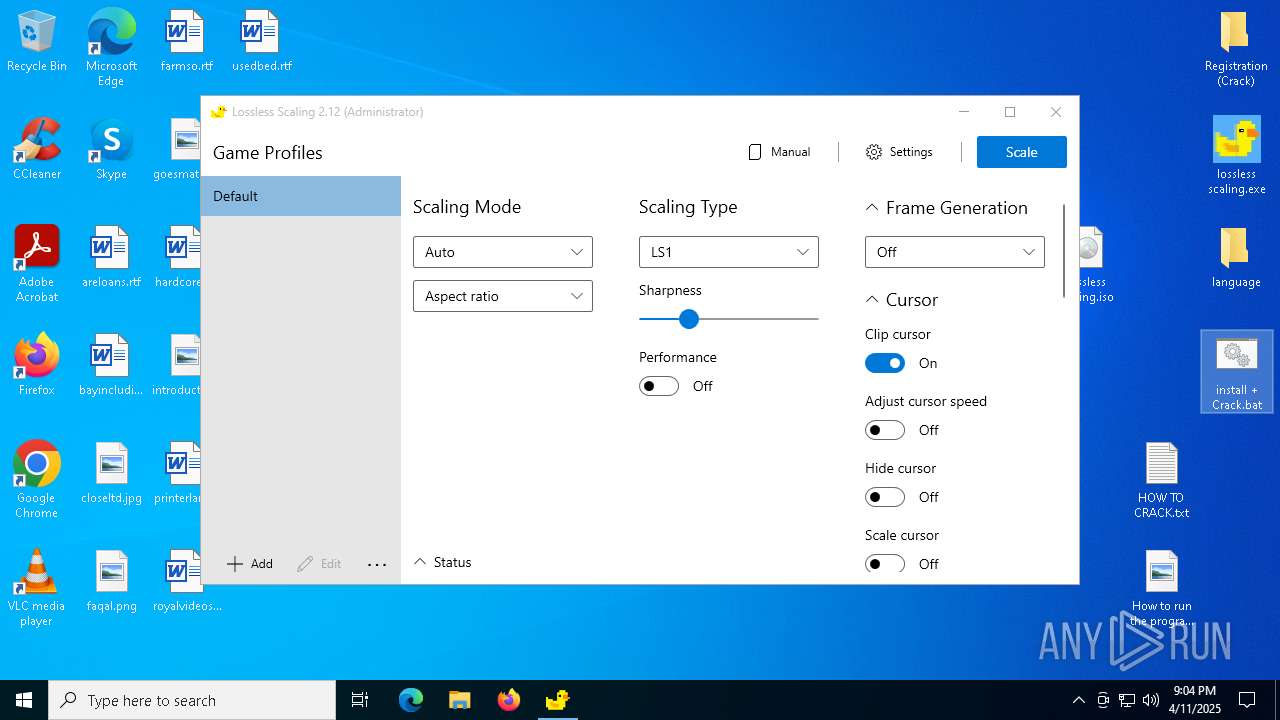Select the closeltd.jpg image file
The height and width of the screenshot is (720, 1280).
[111, 473]
